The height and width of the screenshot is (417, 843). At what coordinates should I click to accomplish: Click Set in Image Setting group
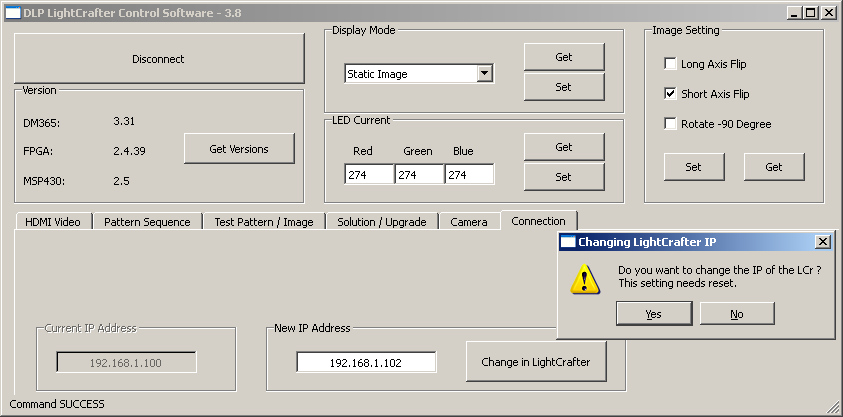(694, 167)
